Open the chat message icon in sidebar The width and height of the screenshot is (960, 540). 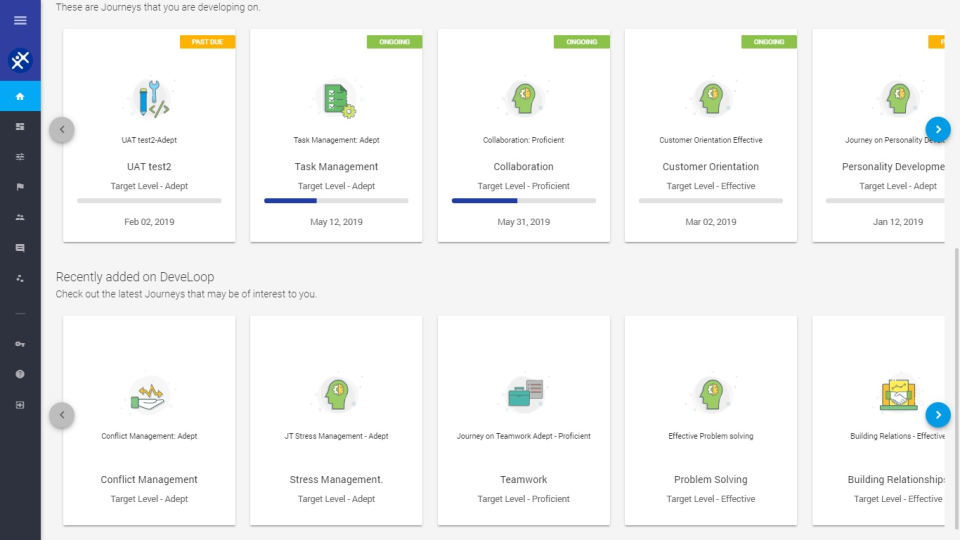coord(20,247)
